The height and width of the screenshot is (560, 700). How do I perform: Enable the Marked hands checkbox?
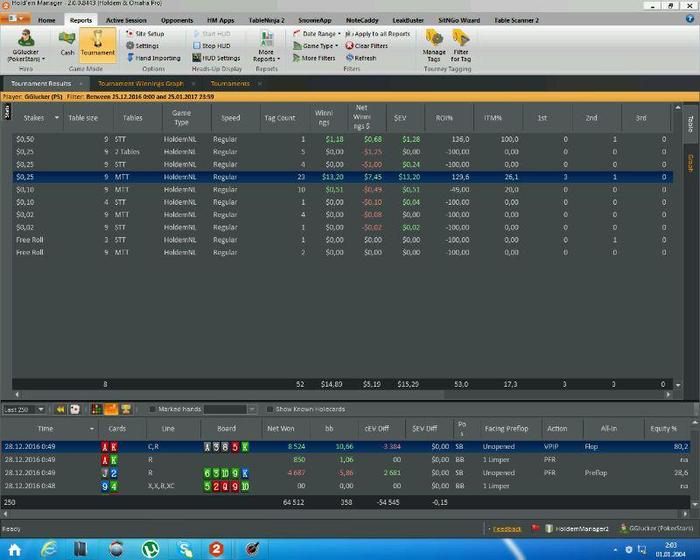(153, 409)
